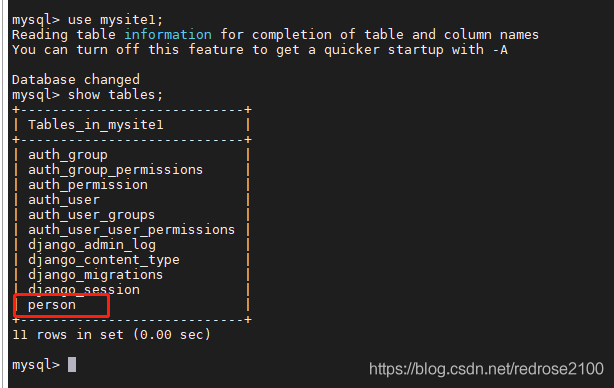Image resolution: width=614 pixels, height=388 pixels.
Task: Select django_migrations table entry
Action: click(x=96, y=275)
